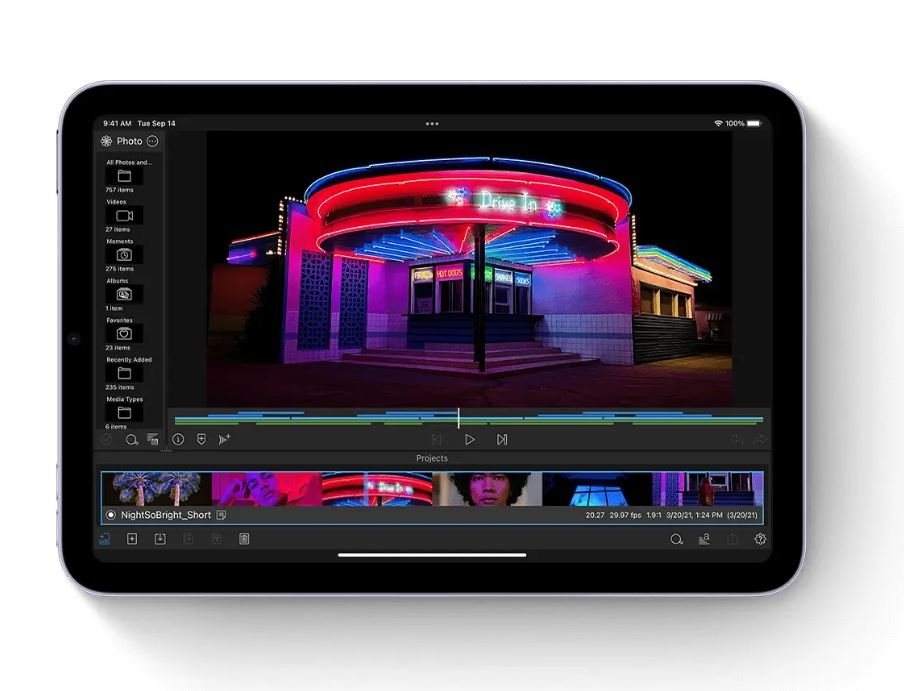
Task: Click the search icon under media library
Action: click(131, 439)
